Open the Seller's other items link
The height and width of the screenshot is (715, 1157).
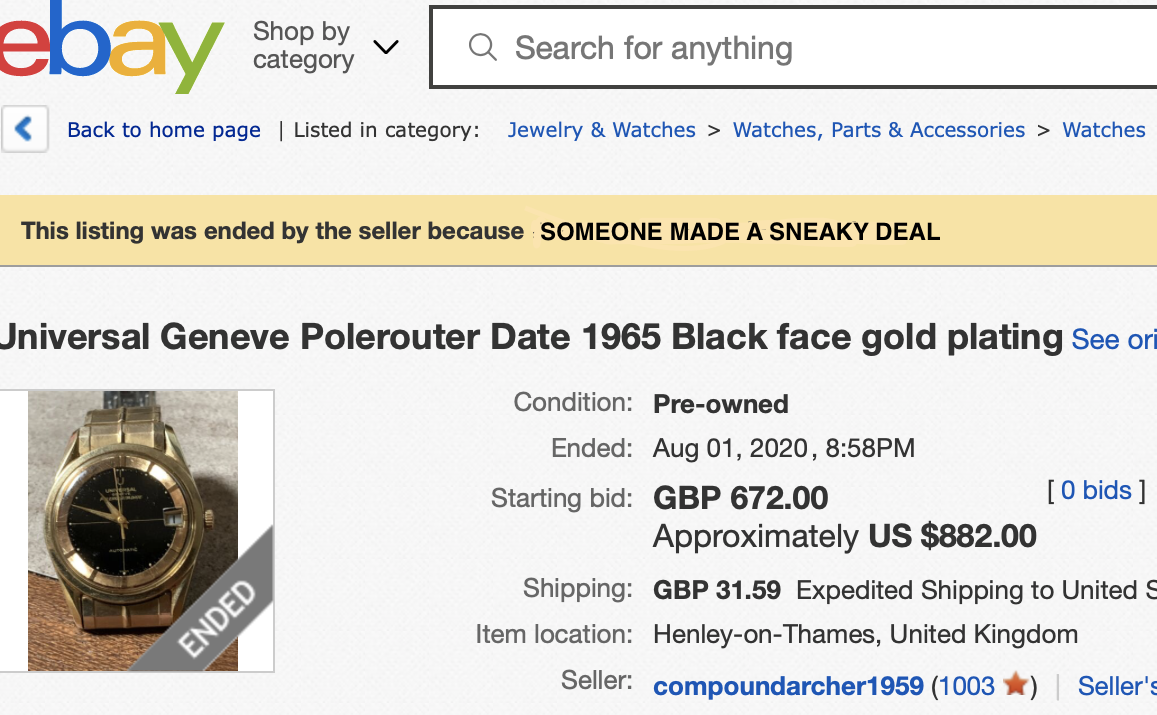point(1117,687)
